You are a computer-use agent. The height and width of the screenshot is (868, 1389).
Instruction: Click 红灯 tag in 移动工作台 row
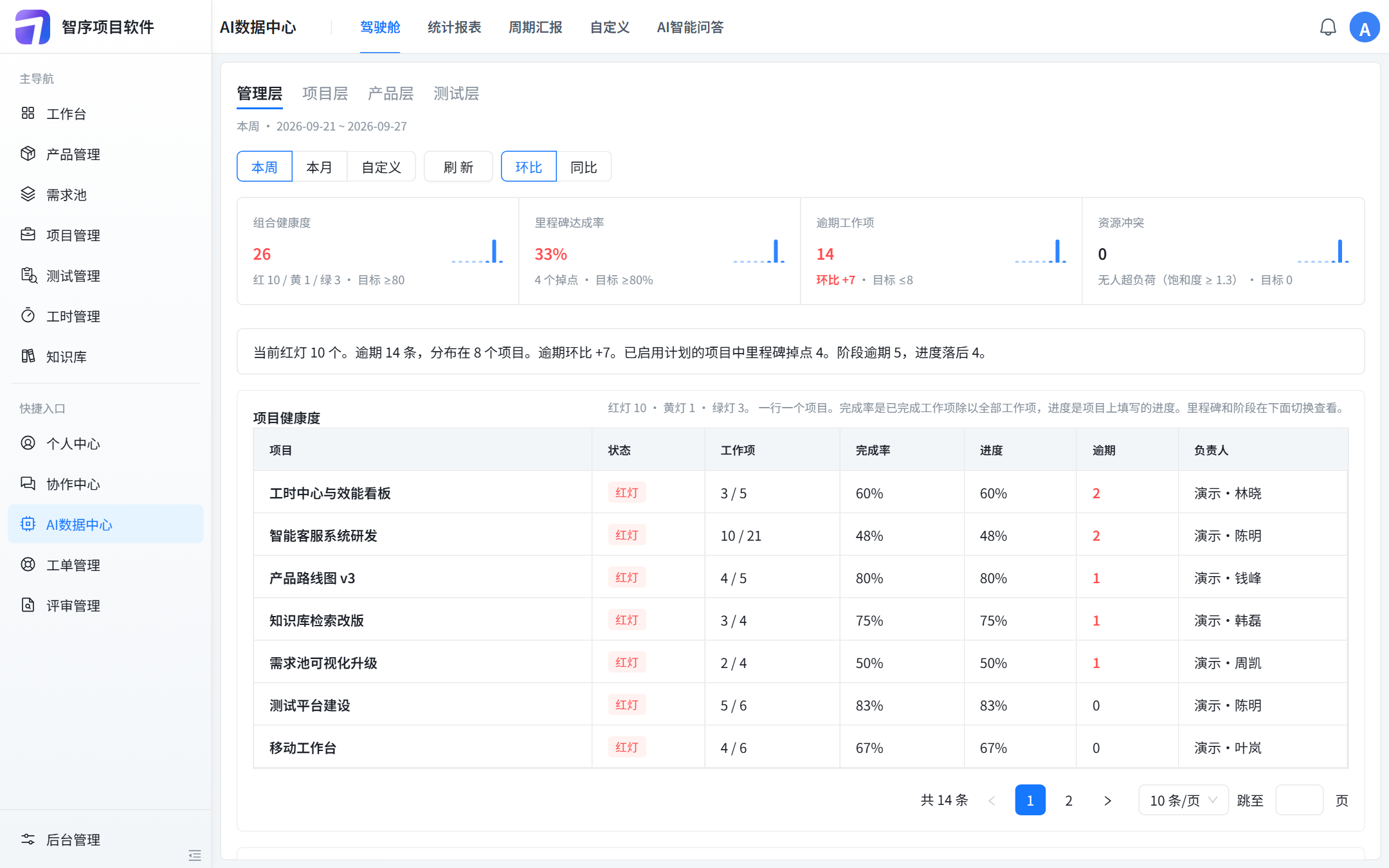tap(627, 747)
